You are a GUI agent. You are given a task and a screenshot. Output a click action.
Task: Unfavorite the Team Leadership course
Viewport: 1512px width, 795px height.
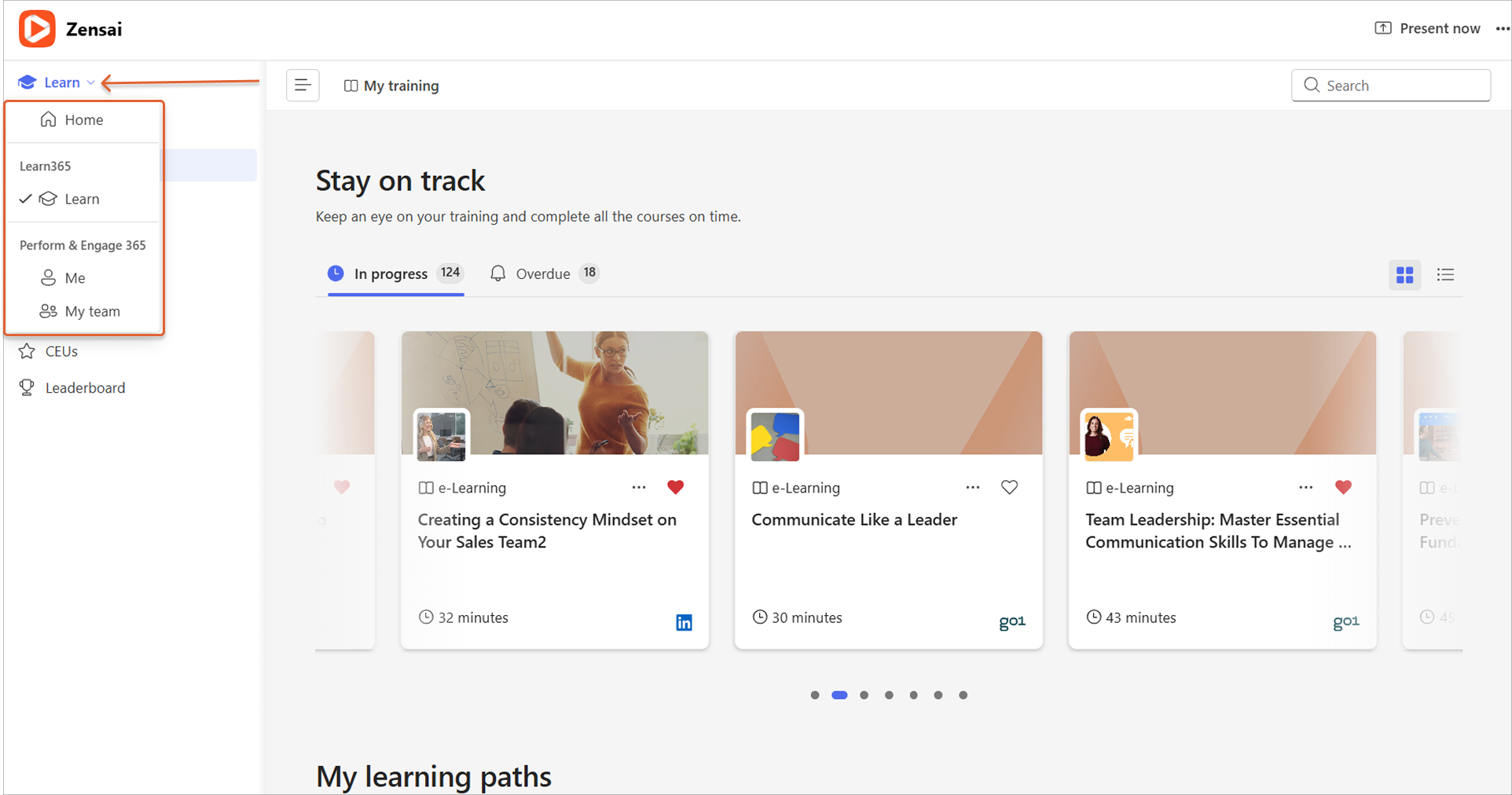pos(1344,488)
